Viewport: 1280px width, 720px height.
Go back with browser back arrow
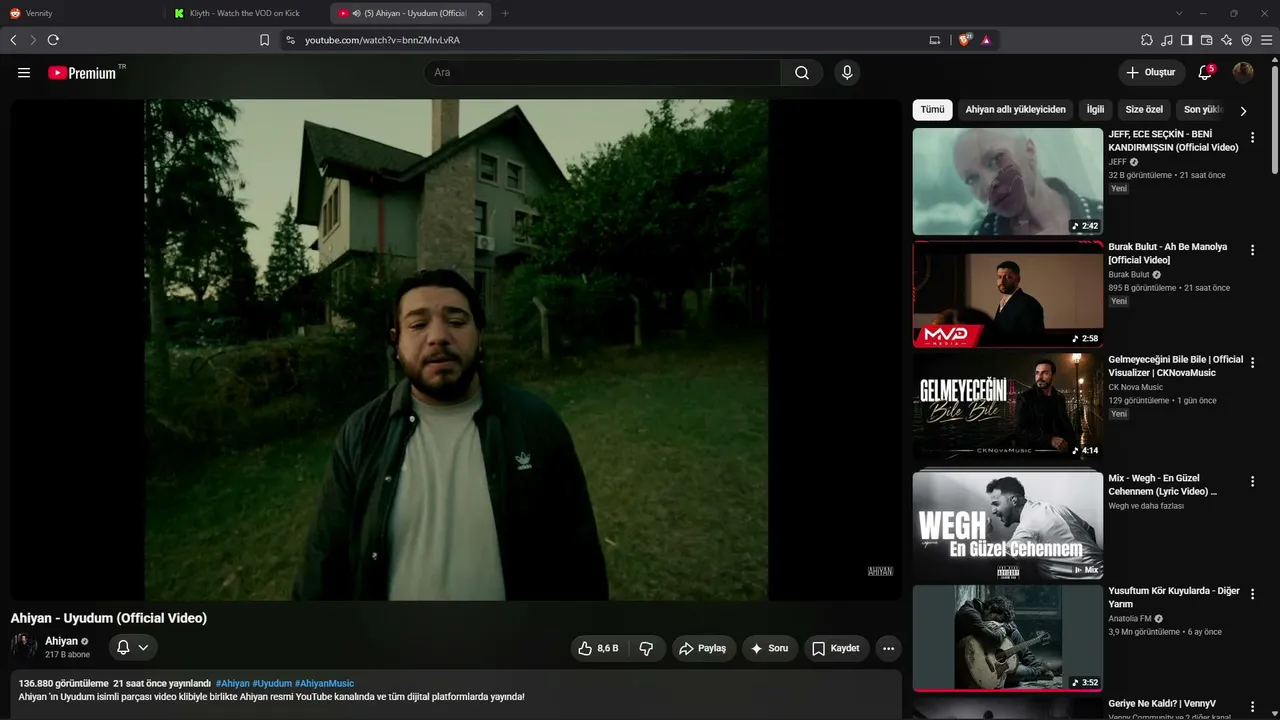(13, 40)
